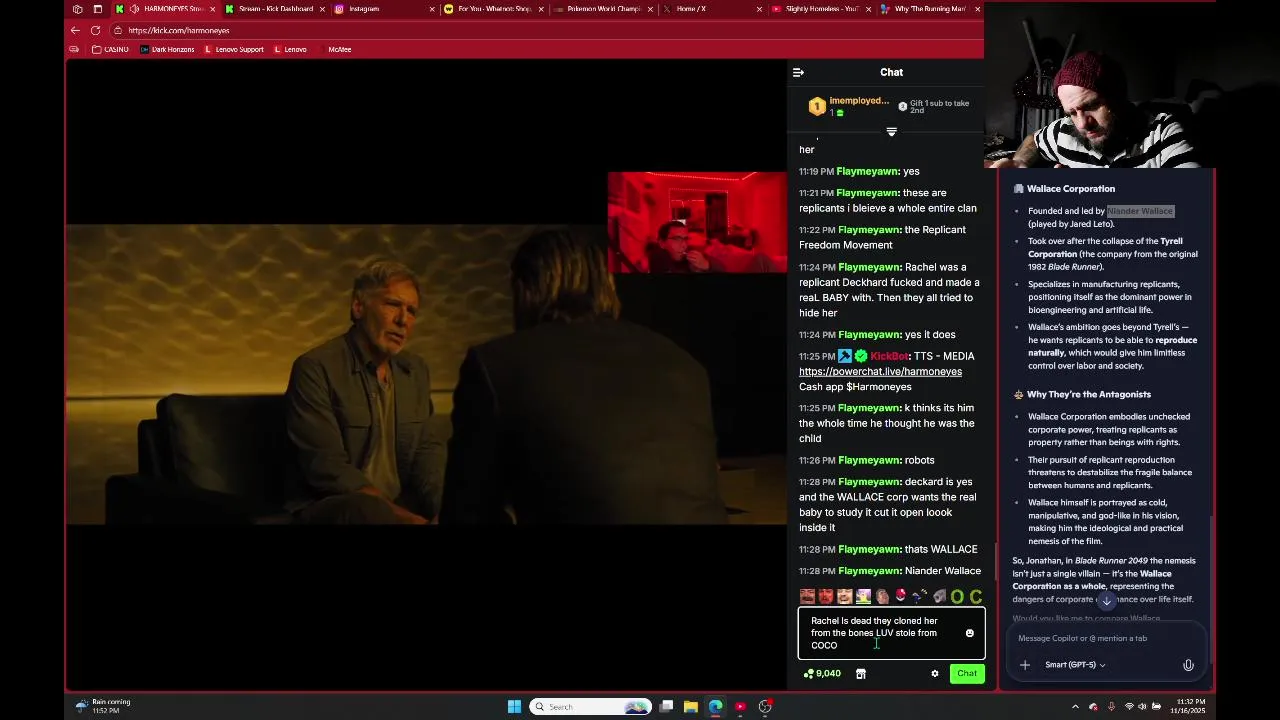
Task: Open Task View on the taskbar
Action: pyautogui.click(x=666, y=707)
